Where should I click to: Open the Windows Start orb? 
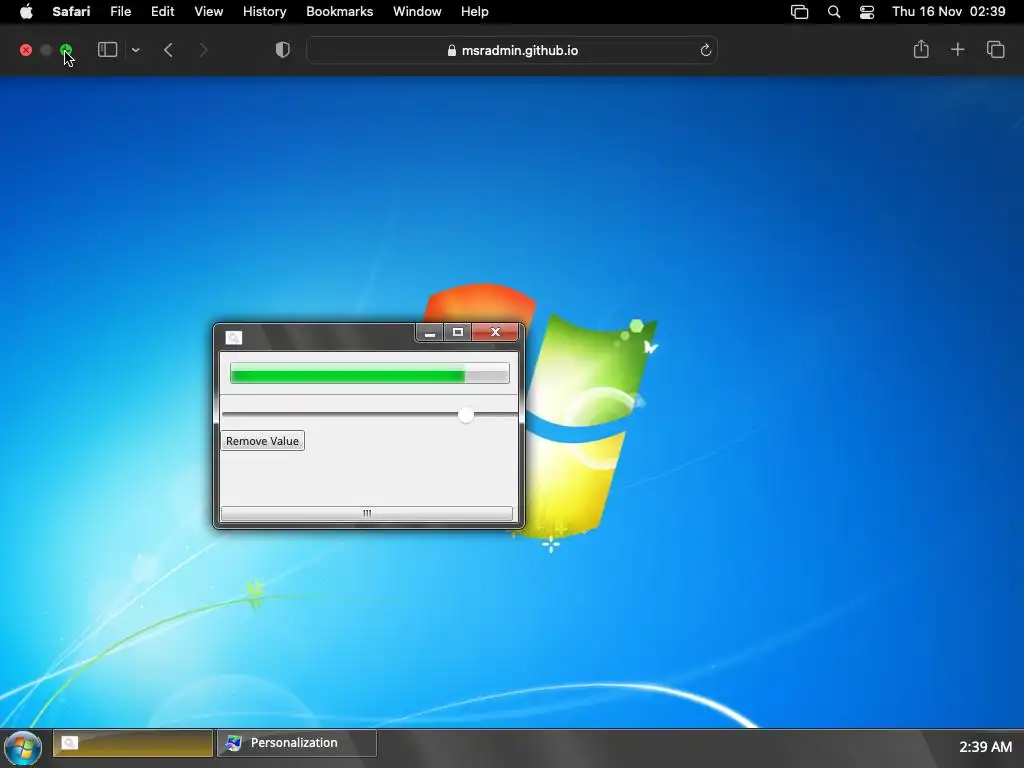(x=23, y=748)
